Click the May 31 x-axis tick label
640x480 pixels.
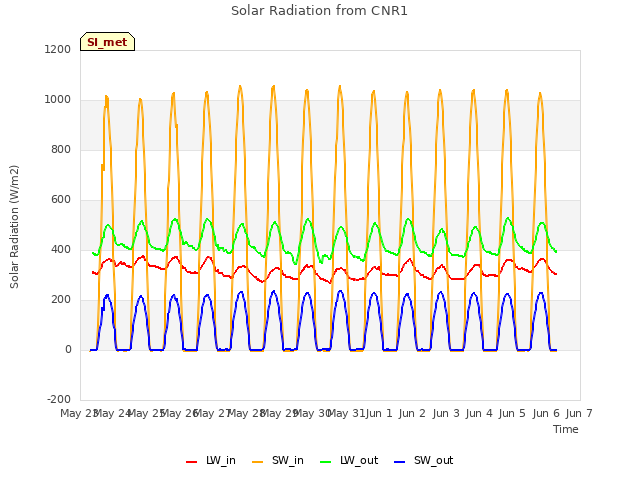coord(346,413)
